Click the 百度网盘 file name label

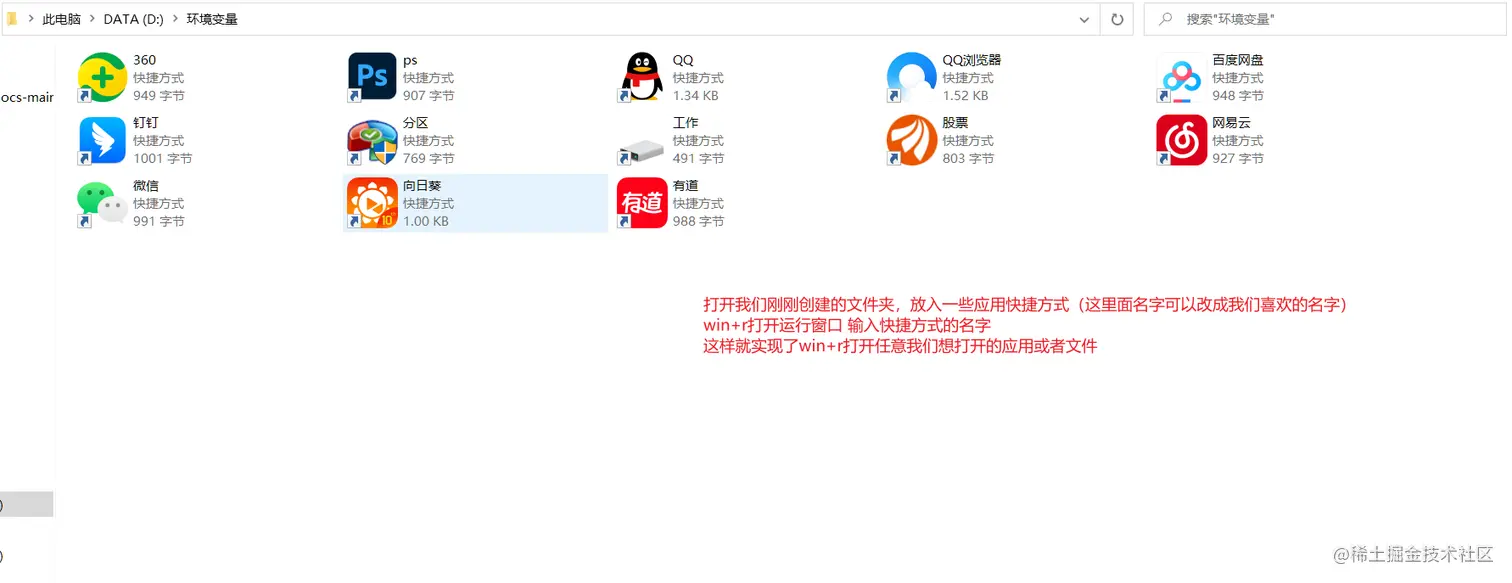1238,60
